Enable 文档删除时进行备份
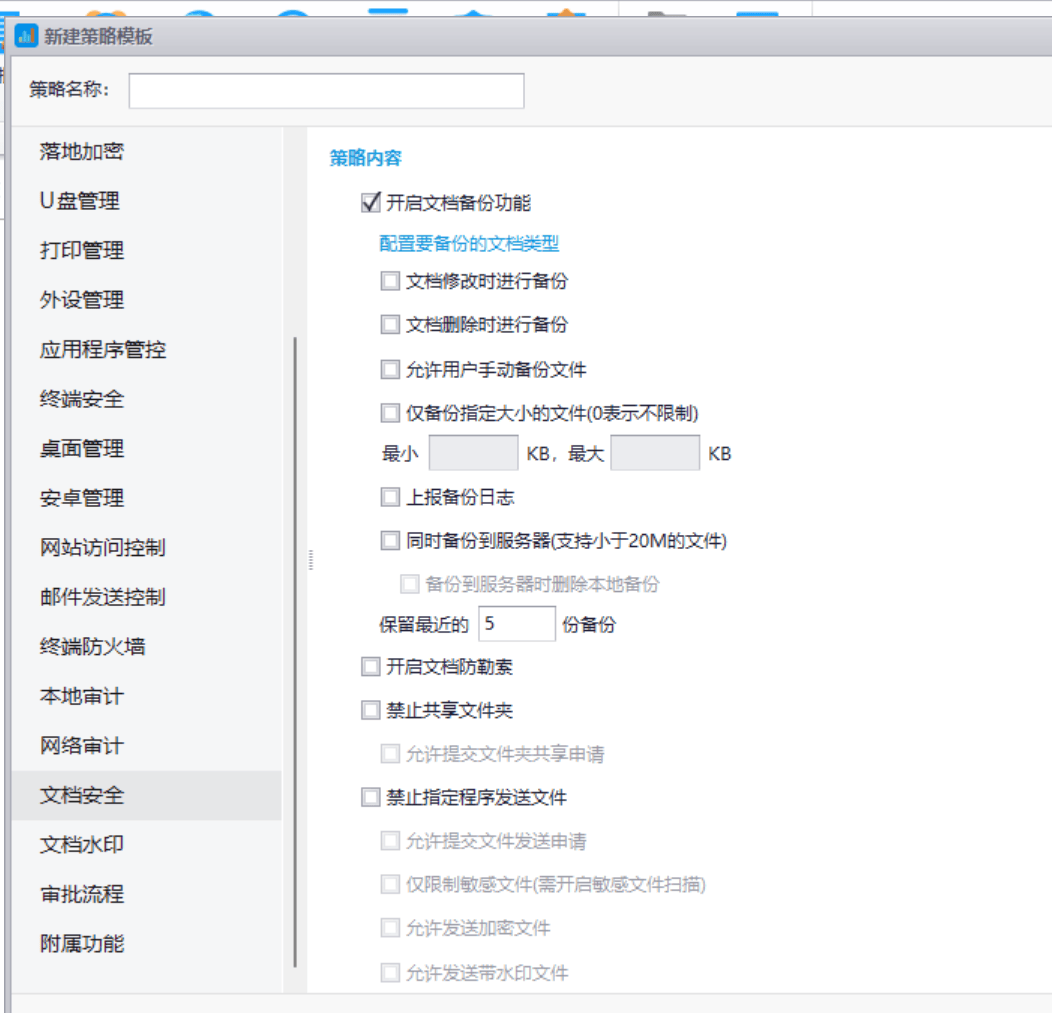 [x=389, y=324]
